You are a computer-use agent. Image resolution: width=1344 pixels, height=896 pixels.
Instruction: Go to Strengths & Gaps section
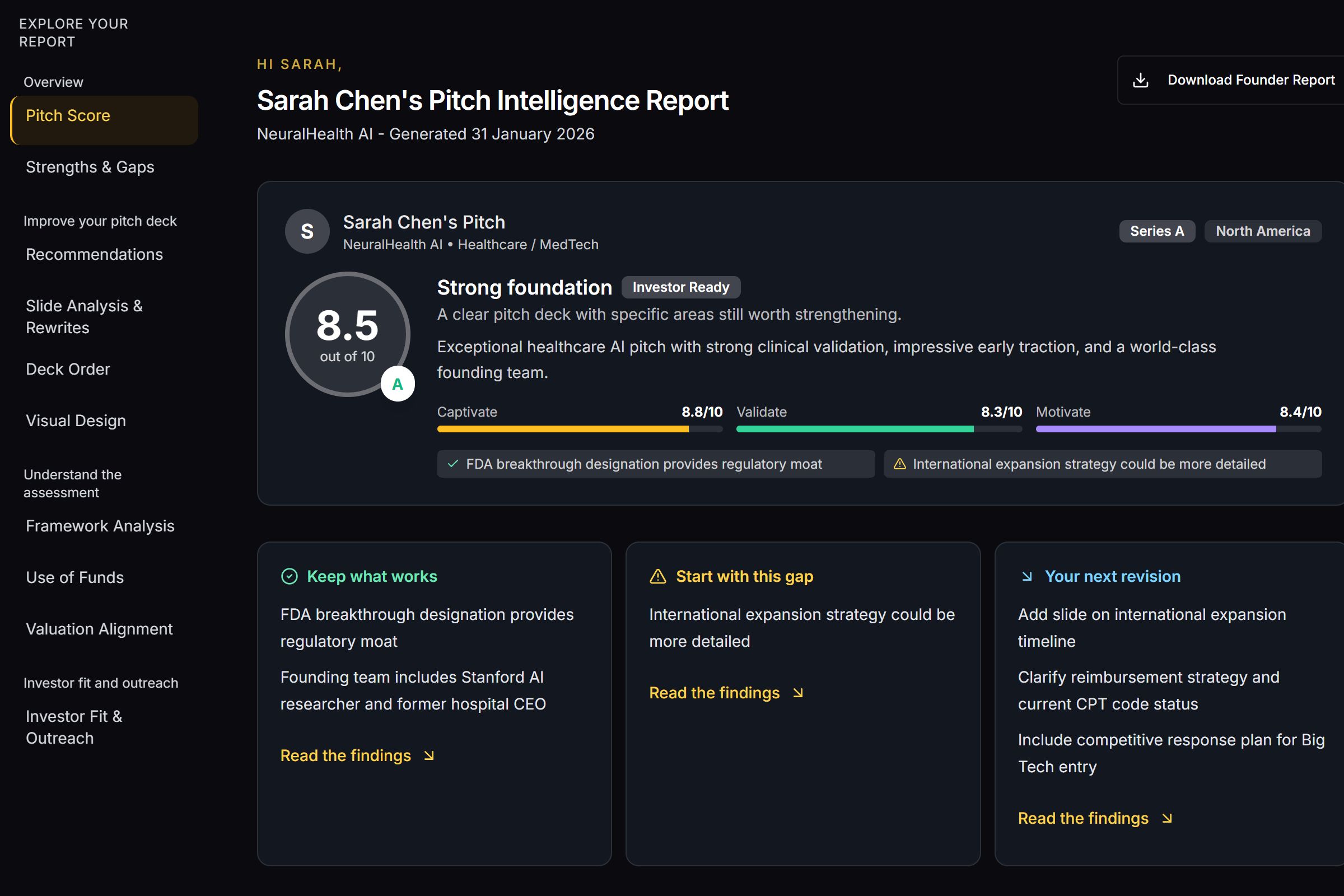pyautogui.click(x=90, y=167)
